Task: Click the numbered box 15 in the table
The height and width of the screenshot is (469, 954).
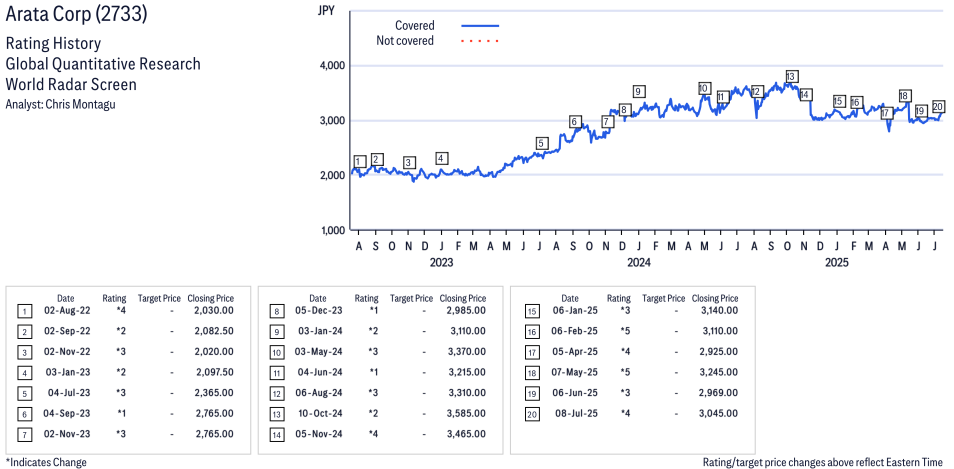Action: point(530,312)
